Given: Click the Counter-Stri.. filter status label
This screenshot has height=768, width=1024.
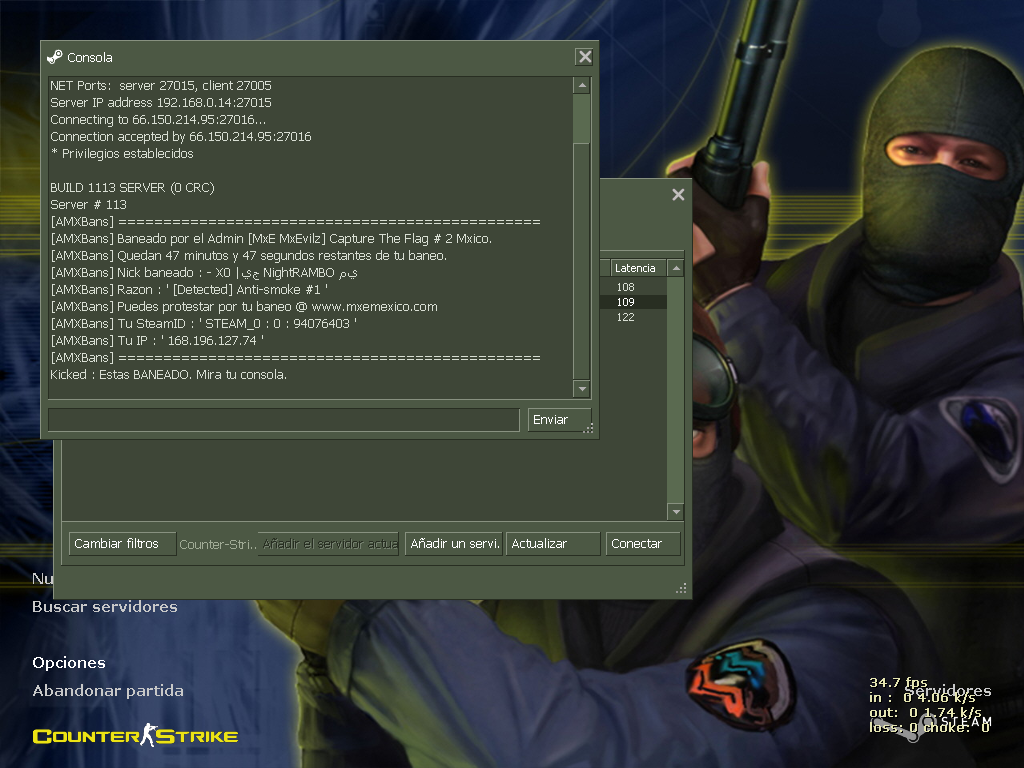Looking at the screenshot, I should pyautogui.click(x=217, y=544).
